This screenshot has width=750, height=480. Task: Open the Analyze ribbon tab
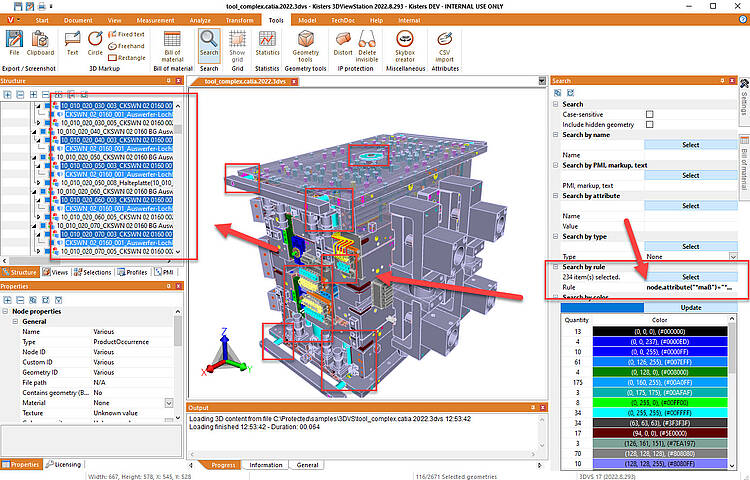point(200,20)
